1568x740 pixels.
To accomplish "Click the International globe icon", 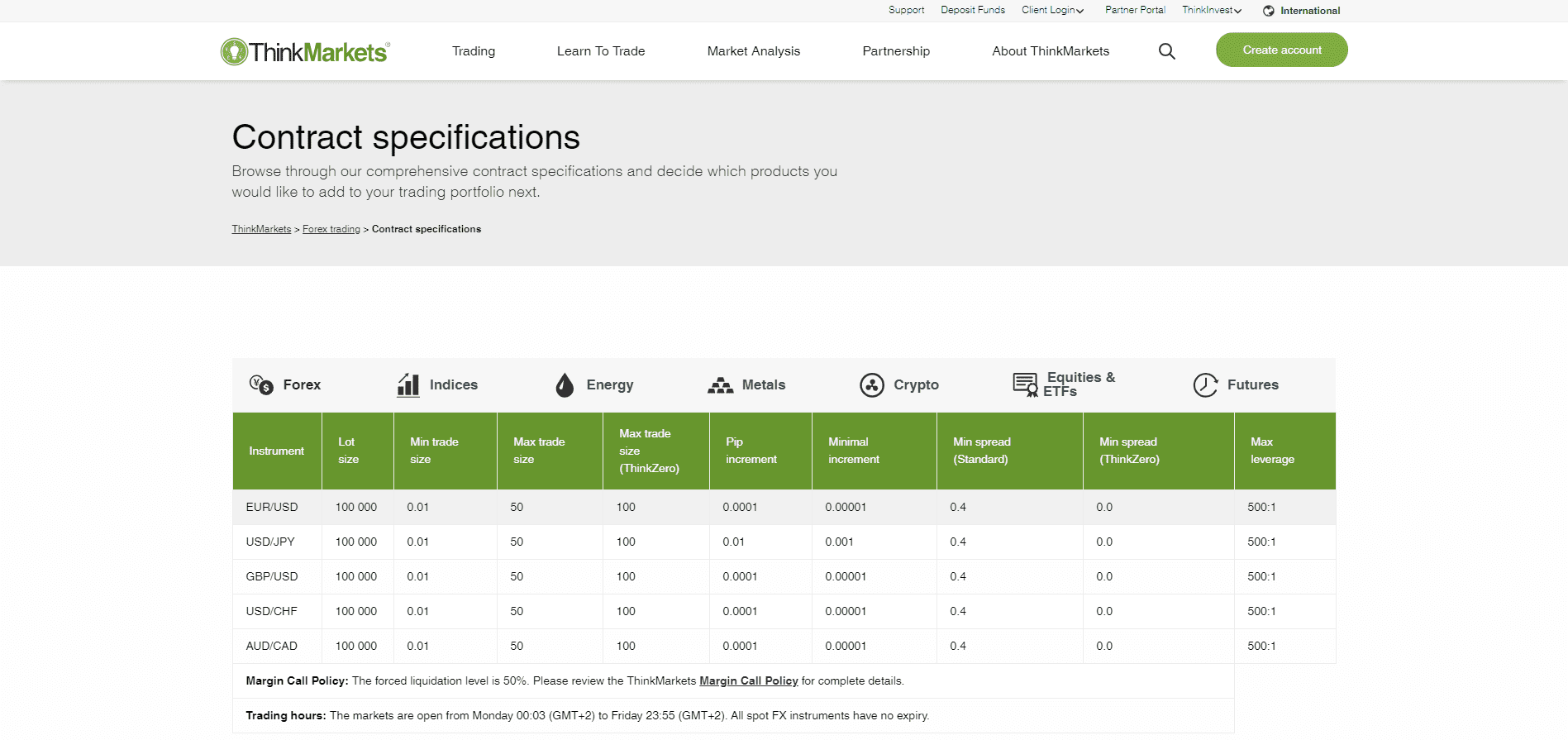I will point(1268,11).
